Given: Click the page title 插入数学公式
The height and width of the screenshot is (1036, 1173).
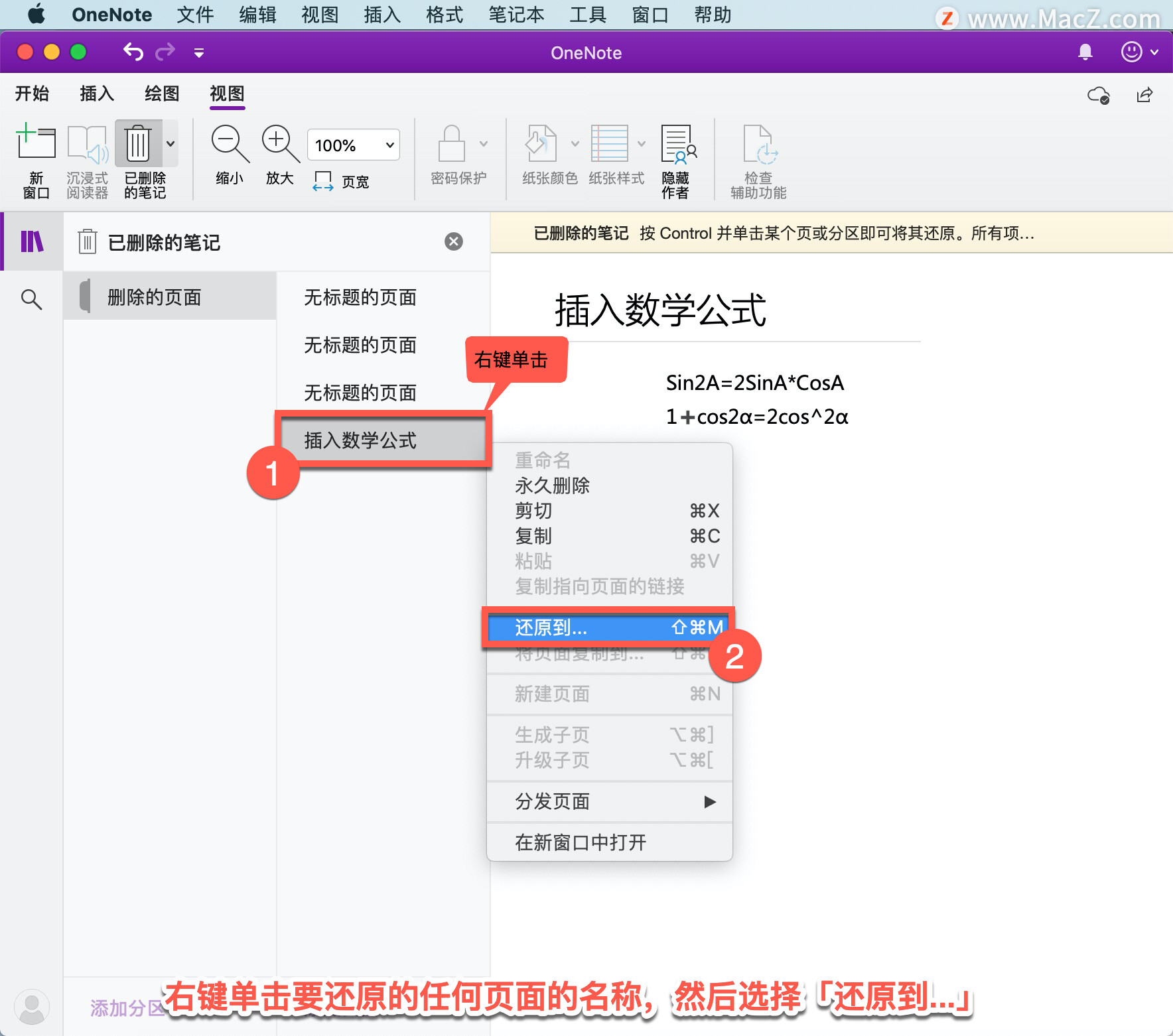Looking at the screenshot, I should [x=660, y=310].
